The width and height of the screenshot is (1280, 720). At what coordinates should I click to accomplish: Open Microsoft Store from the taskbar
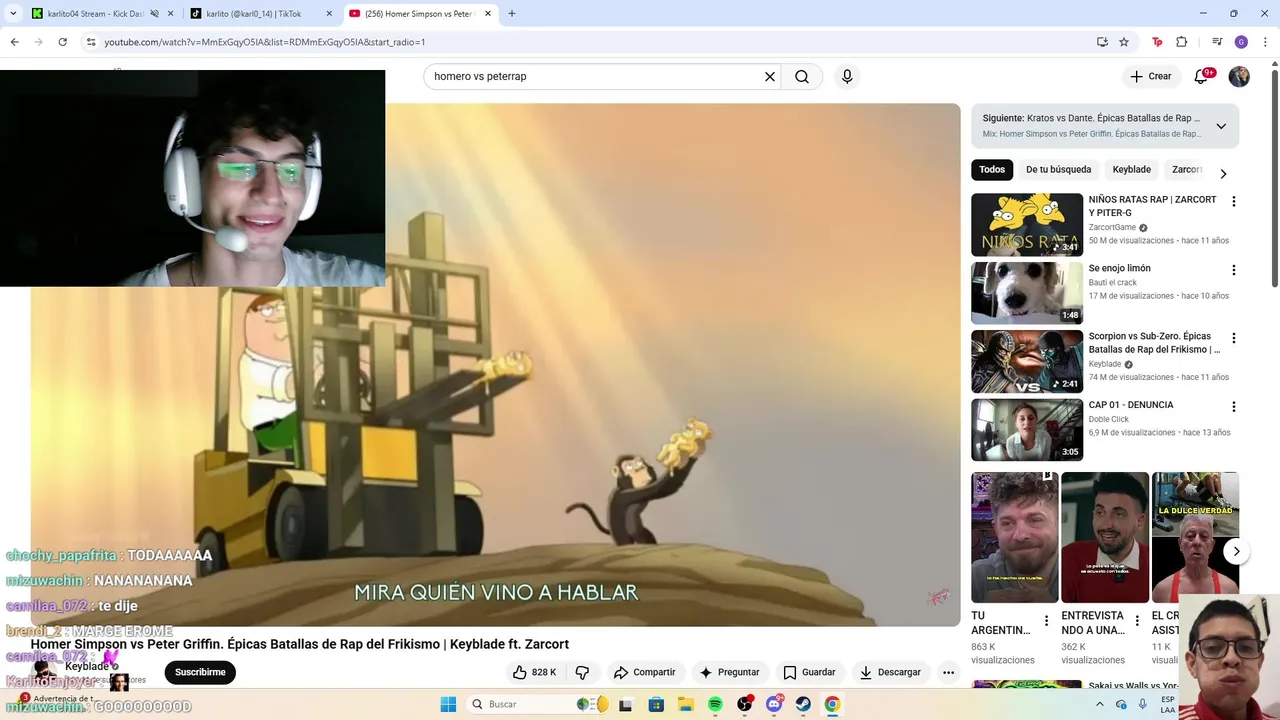(656, 704)
